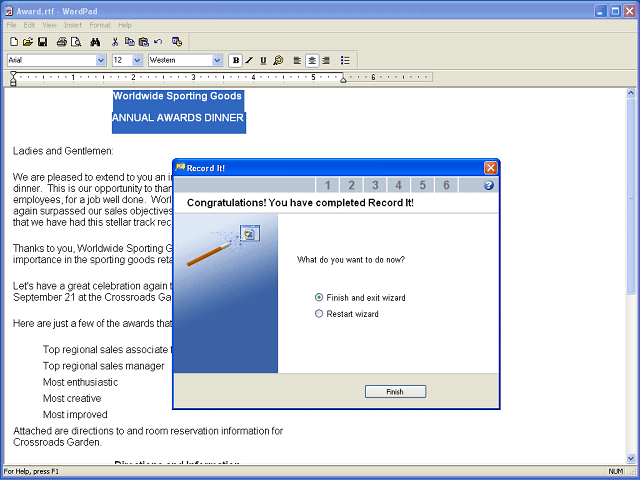The height and width of the screenshot is (480, 640).
Task: Save the document with the floppy disk icon
Action: point(42,42)
